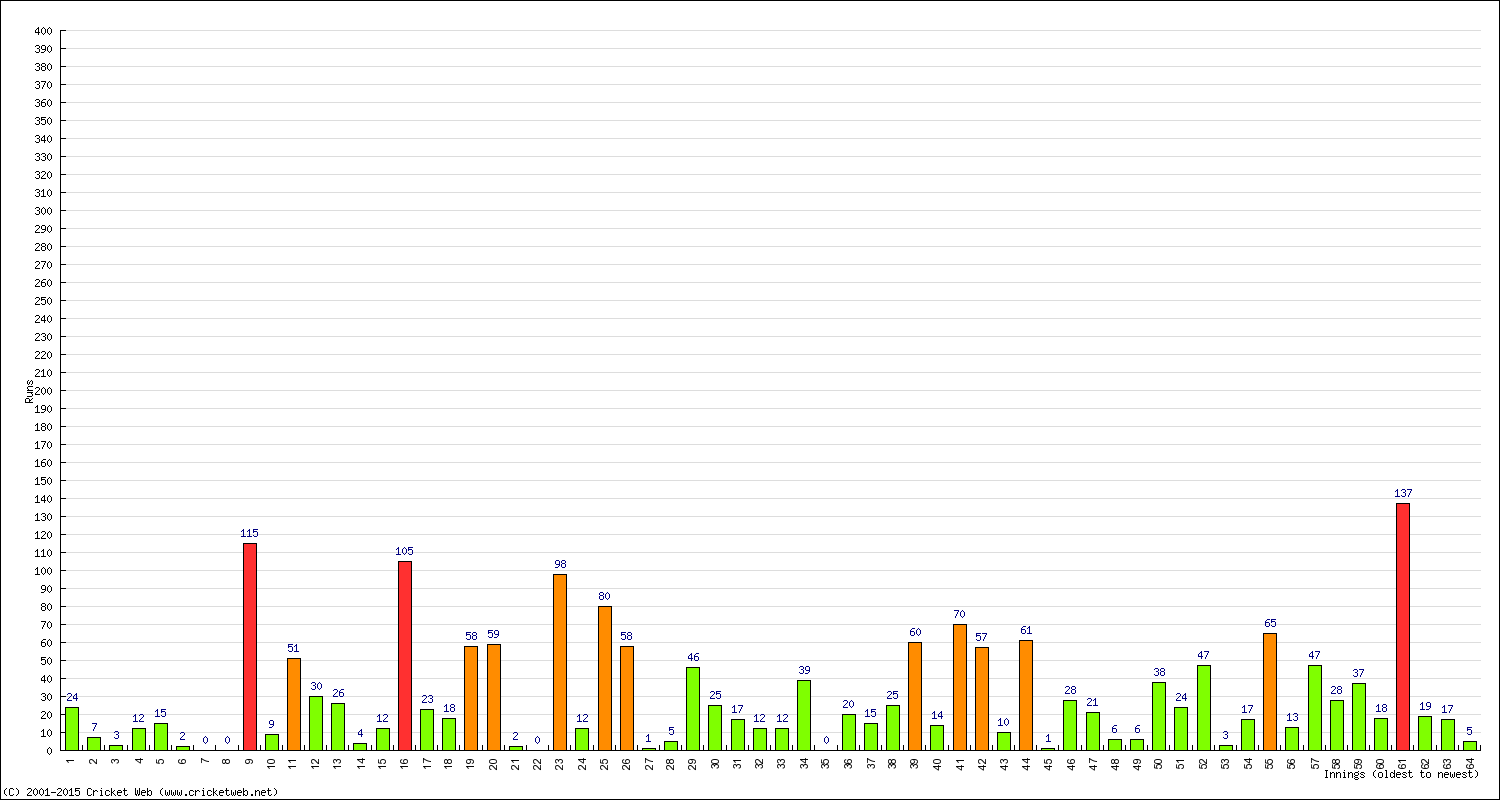
Task: Select the orange bar for innings 26
Action: point(627,698)
